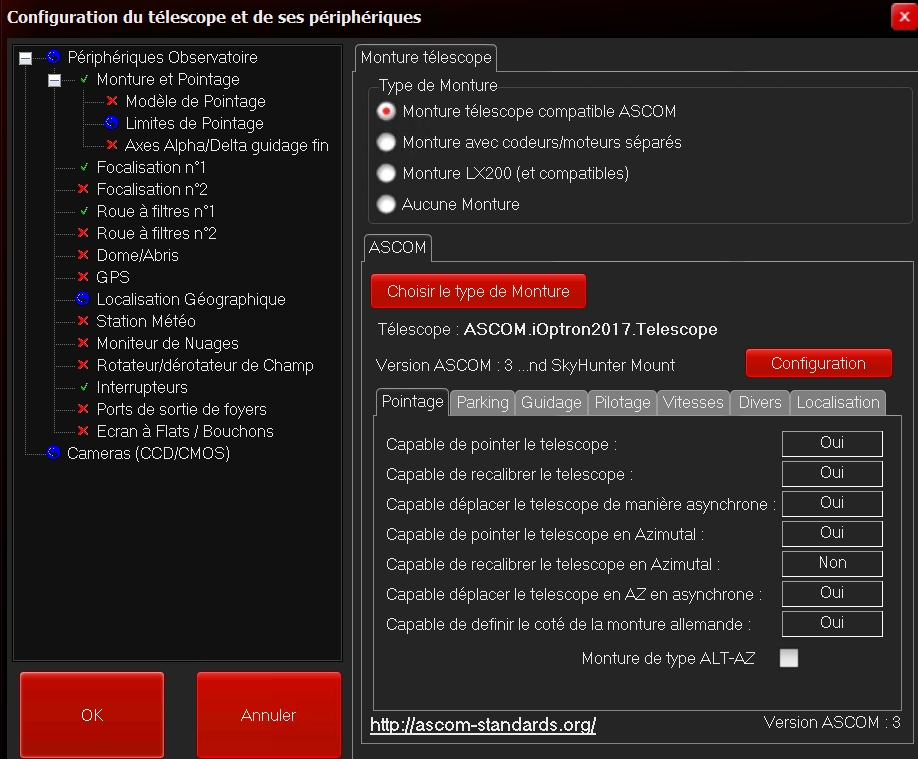This screenshot has width=918, height=759.
Task: Click the blue icon beside Périphériques Observatoire
Action: coord(54,57)
